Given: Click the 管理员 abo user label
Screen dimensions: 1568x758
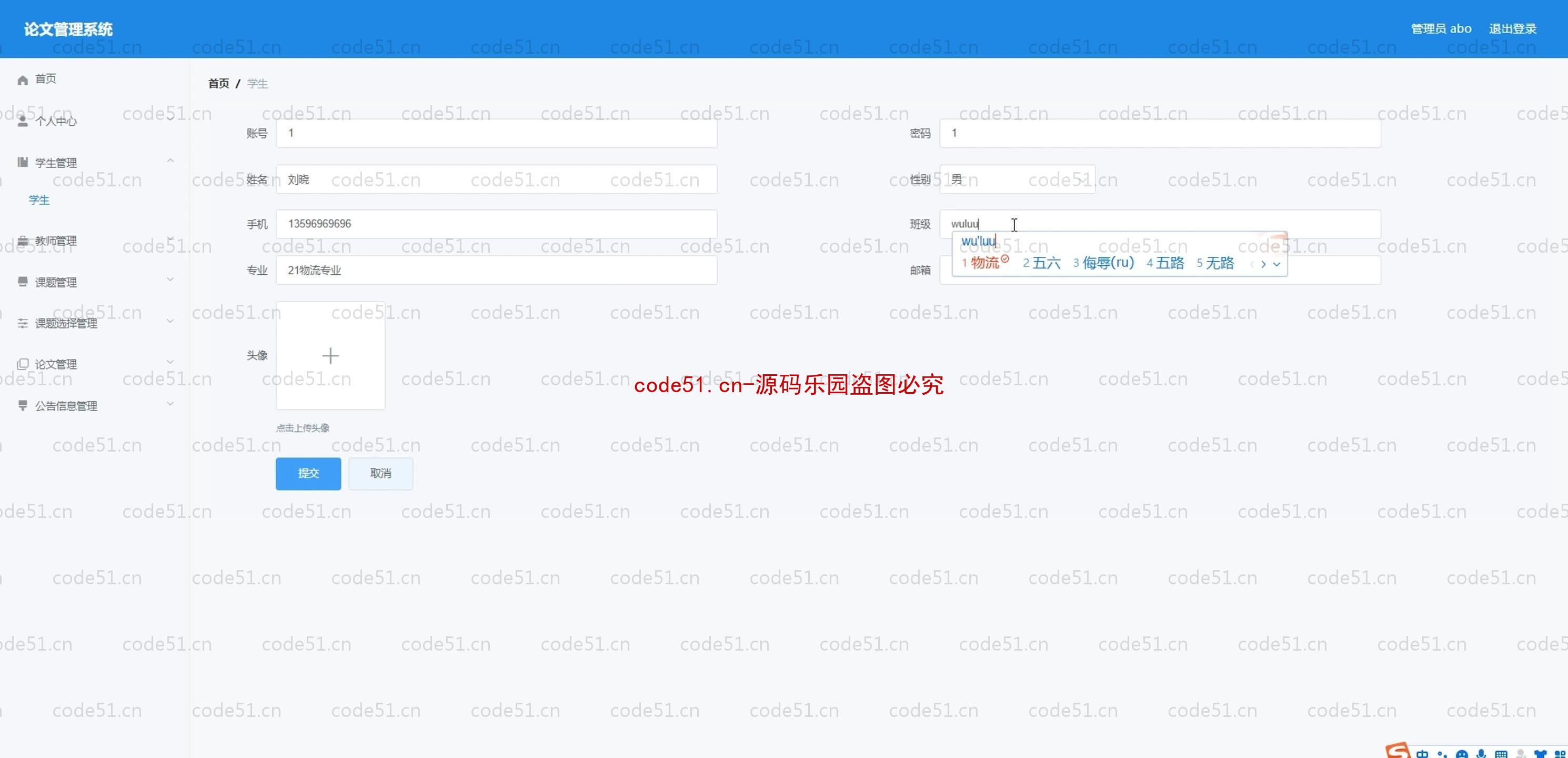Looking at the screenshot, I should click(x=1441, y=28).
